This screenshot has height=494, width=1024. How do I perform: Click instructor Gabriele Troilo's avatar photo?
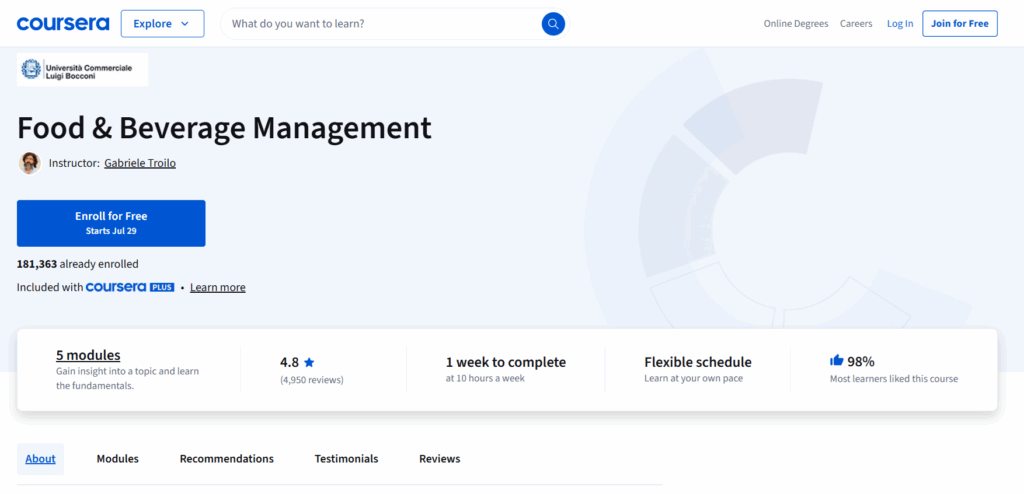pyautogui.click(x=29, y=163)
